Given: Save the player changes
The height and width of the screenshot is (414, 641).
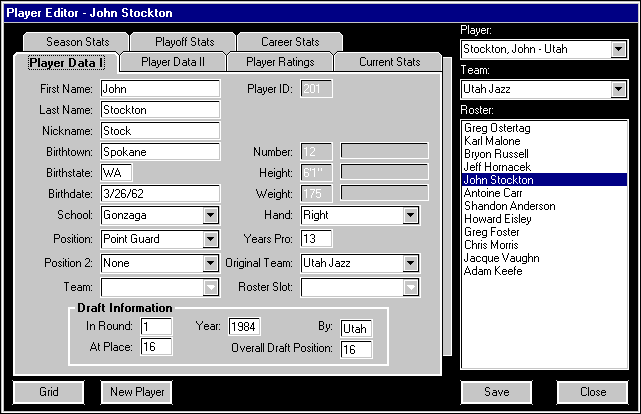Looking at the screenshot, I should pos(496,392).
